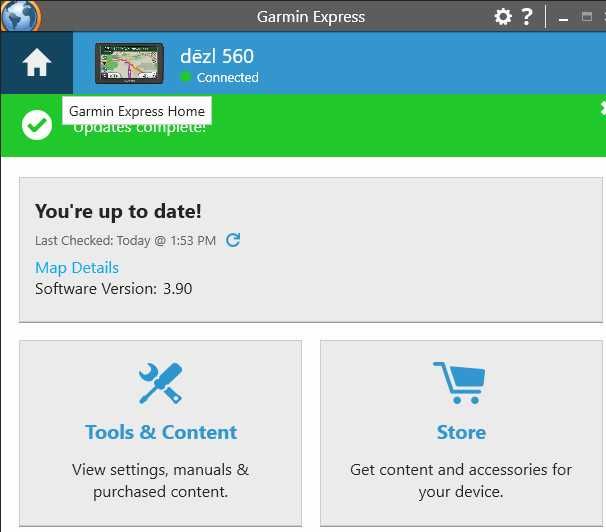606x532 pixels.
Task: Click the green Connected status dot
Action: pyautogui.click(x=186, y=77)
